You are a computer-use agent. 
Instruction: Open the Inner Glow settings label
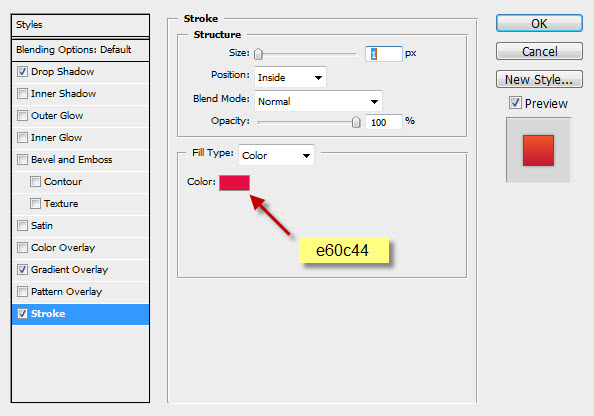[56, 138]
